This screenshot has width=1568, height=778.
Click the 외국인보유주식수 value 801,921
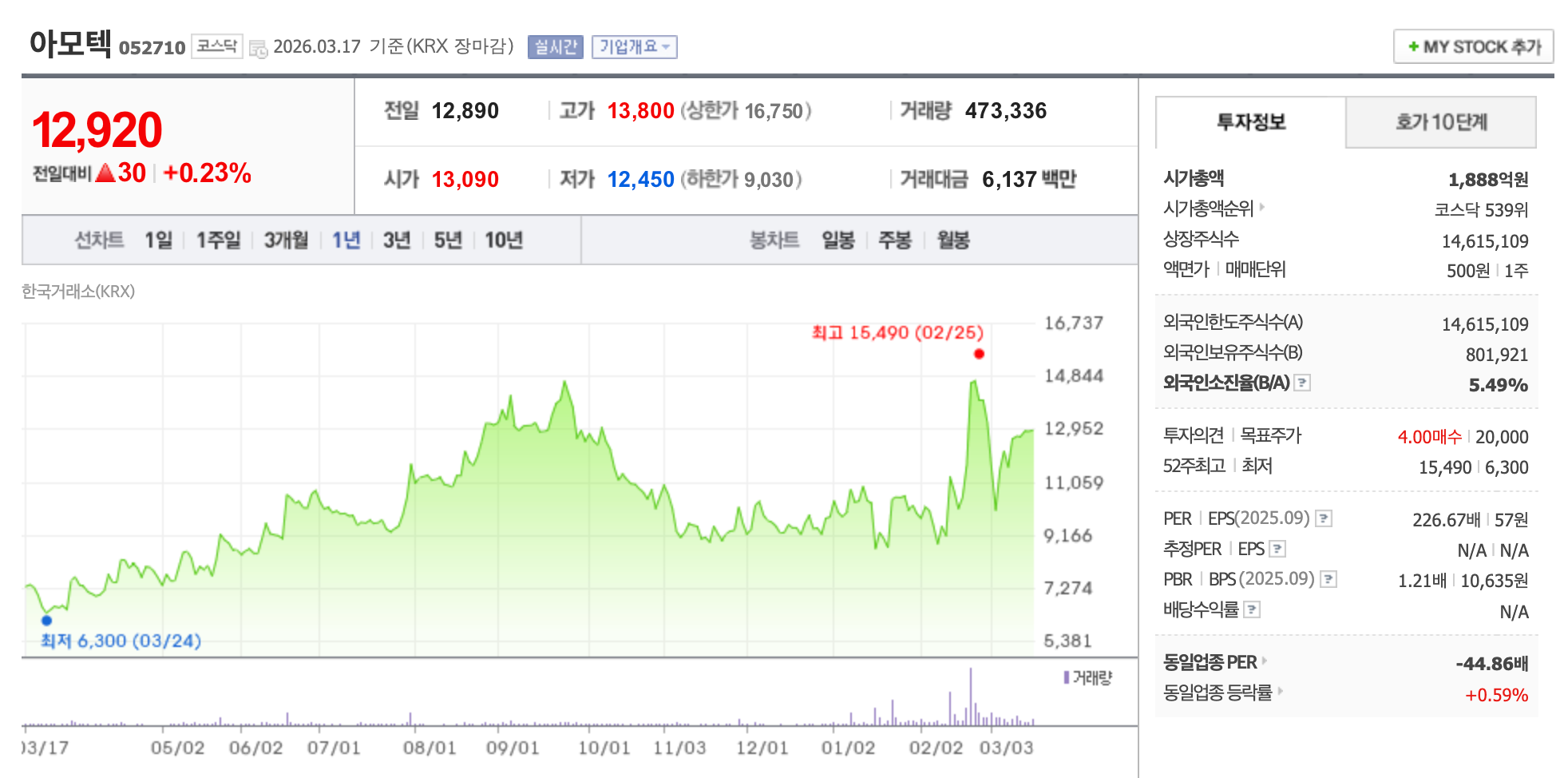coord(1497,355)
